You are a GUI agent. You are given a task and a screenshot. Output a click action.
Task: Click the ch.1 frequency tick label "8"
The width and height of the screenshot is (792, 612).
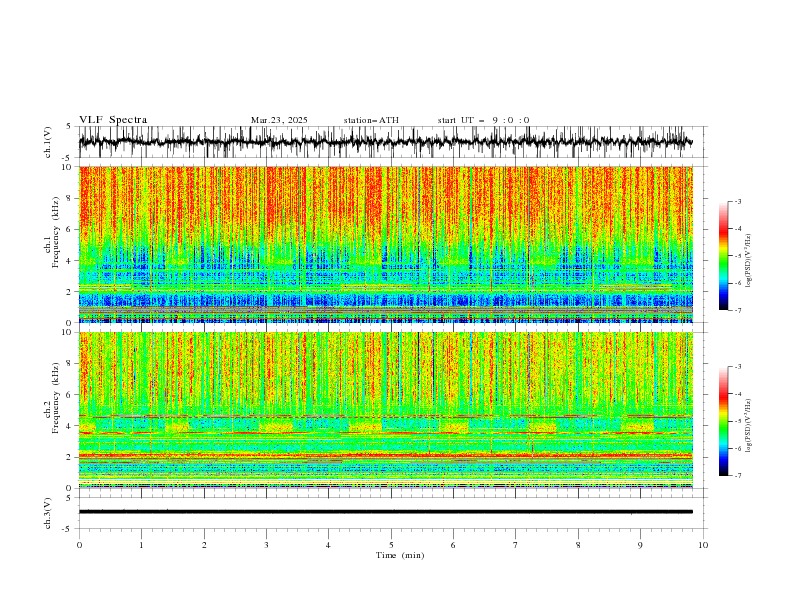point(71,198)
